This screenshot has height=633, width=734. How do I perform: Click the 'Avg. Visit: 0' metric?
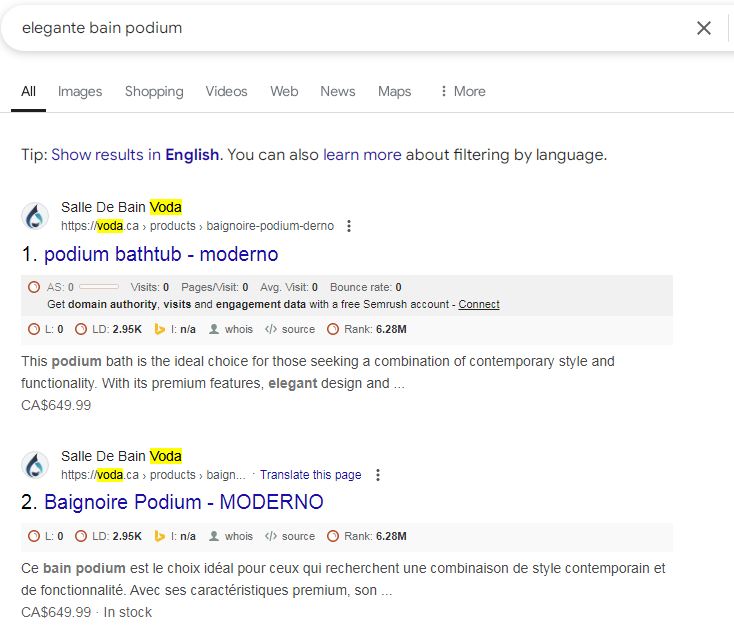(289, 287)
